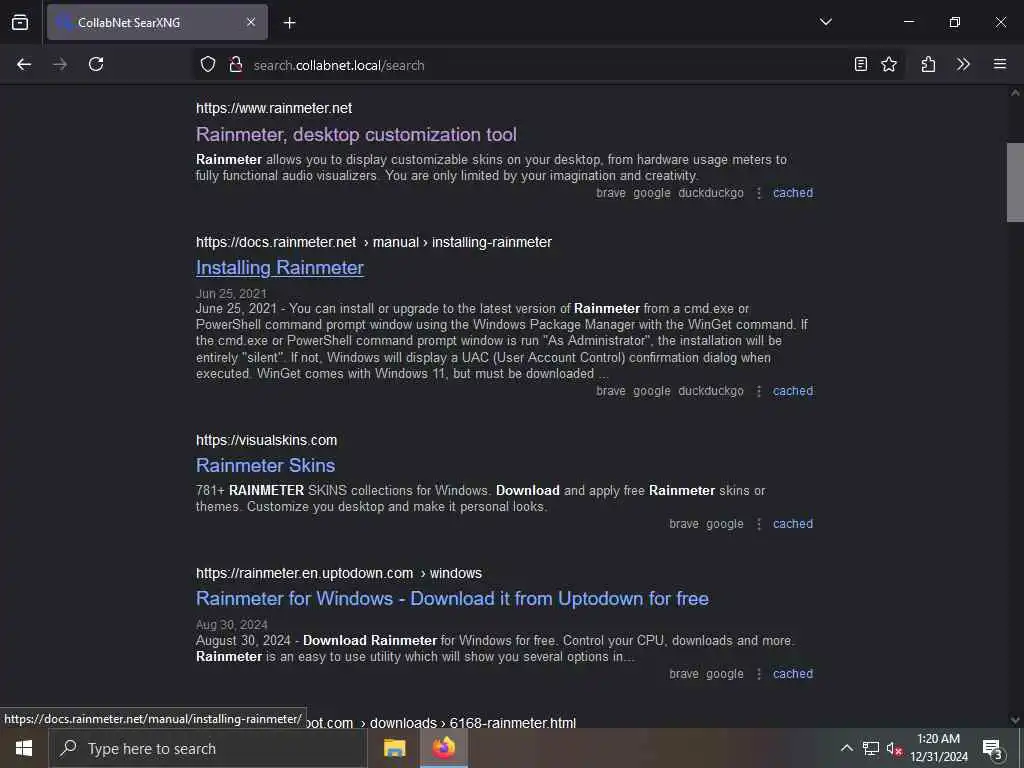Open the Rainmeter Skins result link

265,466
